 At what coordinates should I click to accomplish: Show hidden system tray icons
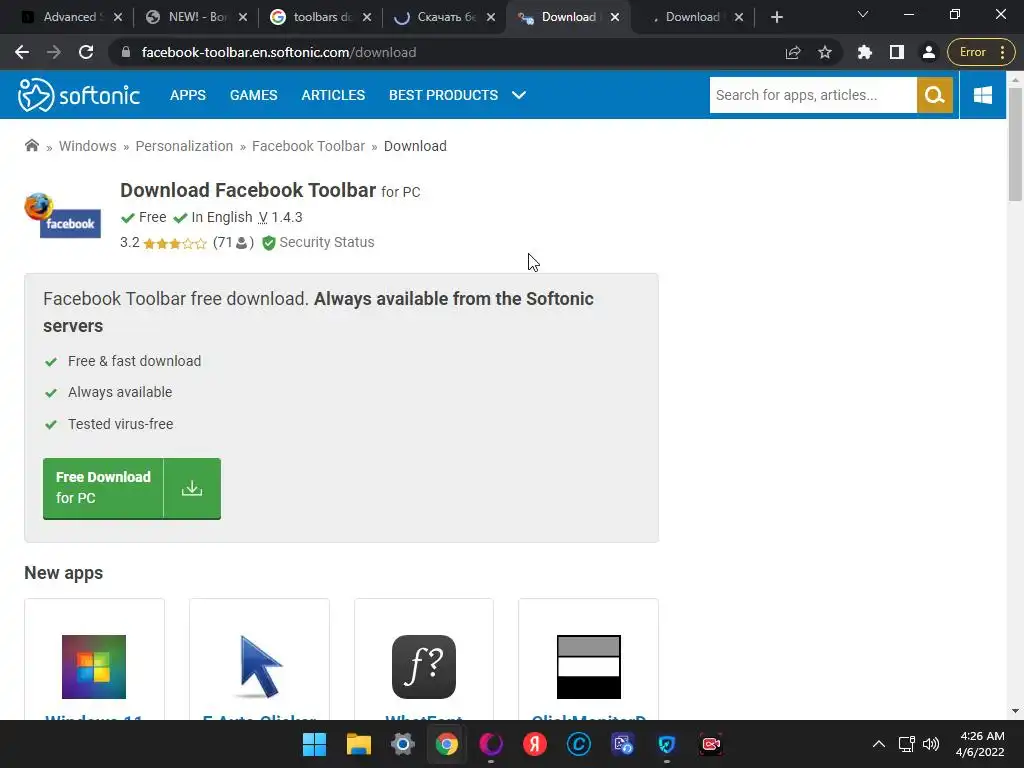pyautogui.click(x=879, y=744)
